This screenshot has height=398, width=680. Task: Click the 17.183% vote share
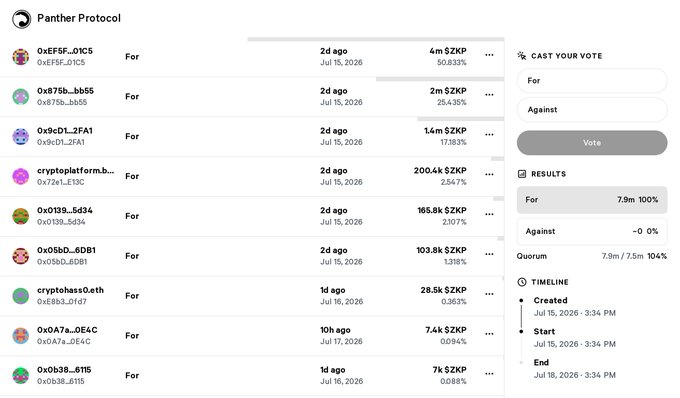pyautogui.click(x=453, y=142)
